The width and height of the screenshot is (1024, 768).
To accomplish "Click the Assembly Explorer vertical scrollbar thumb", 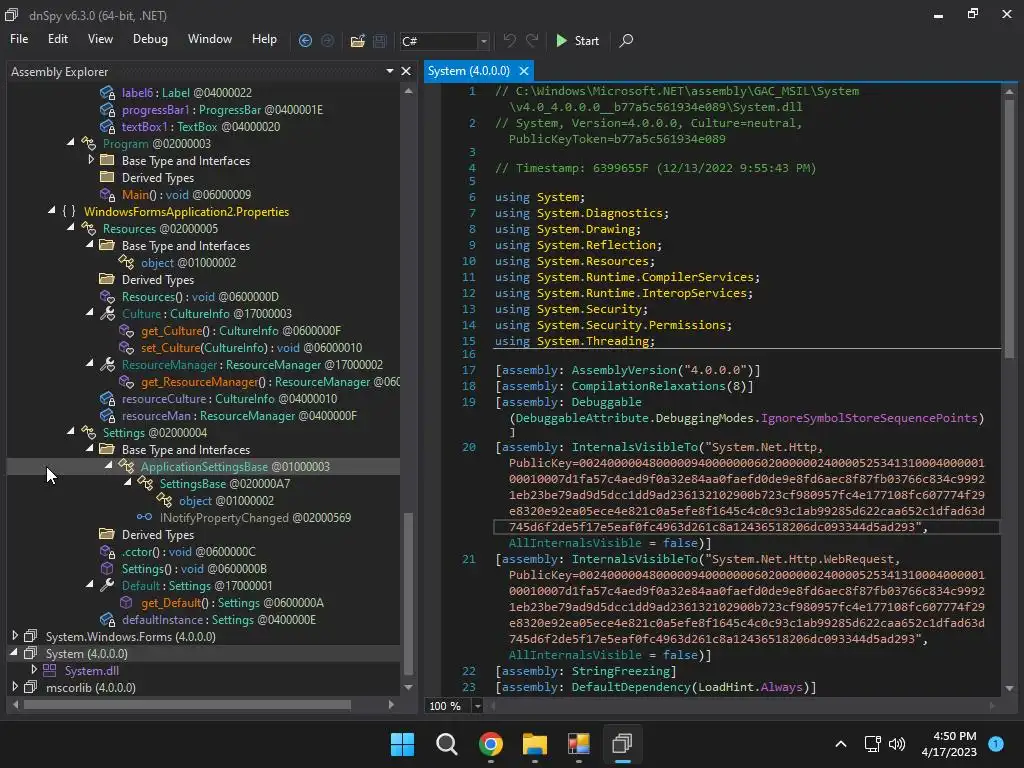I will [x=409, y=594].
